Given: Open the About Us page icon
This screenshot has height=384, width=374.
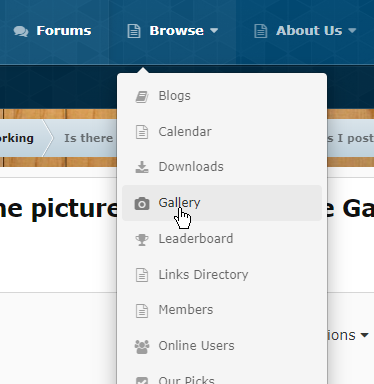Looking at the screenshot, I should [x=261, y=31].
